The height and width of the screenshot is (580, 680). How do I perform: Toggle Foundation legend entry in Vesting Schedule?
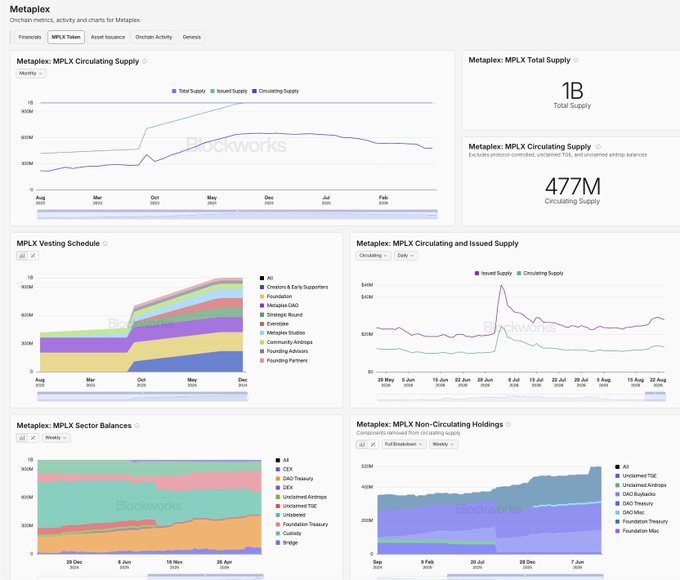[276, 296]
